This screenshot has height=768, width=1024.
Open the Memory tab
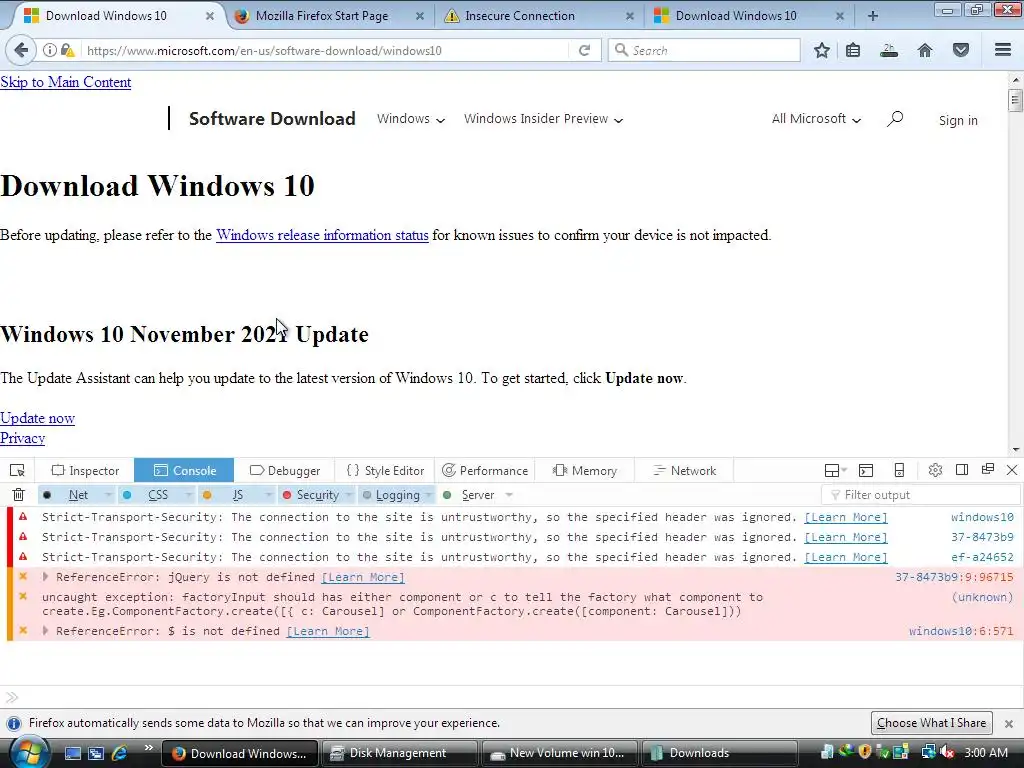coord(584,470)
